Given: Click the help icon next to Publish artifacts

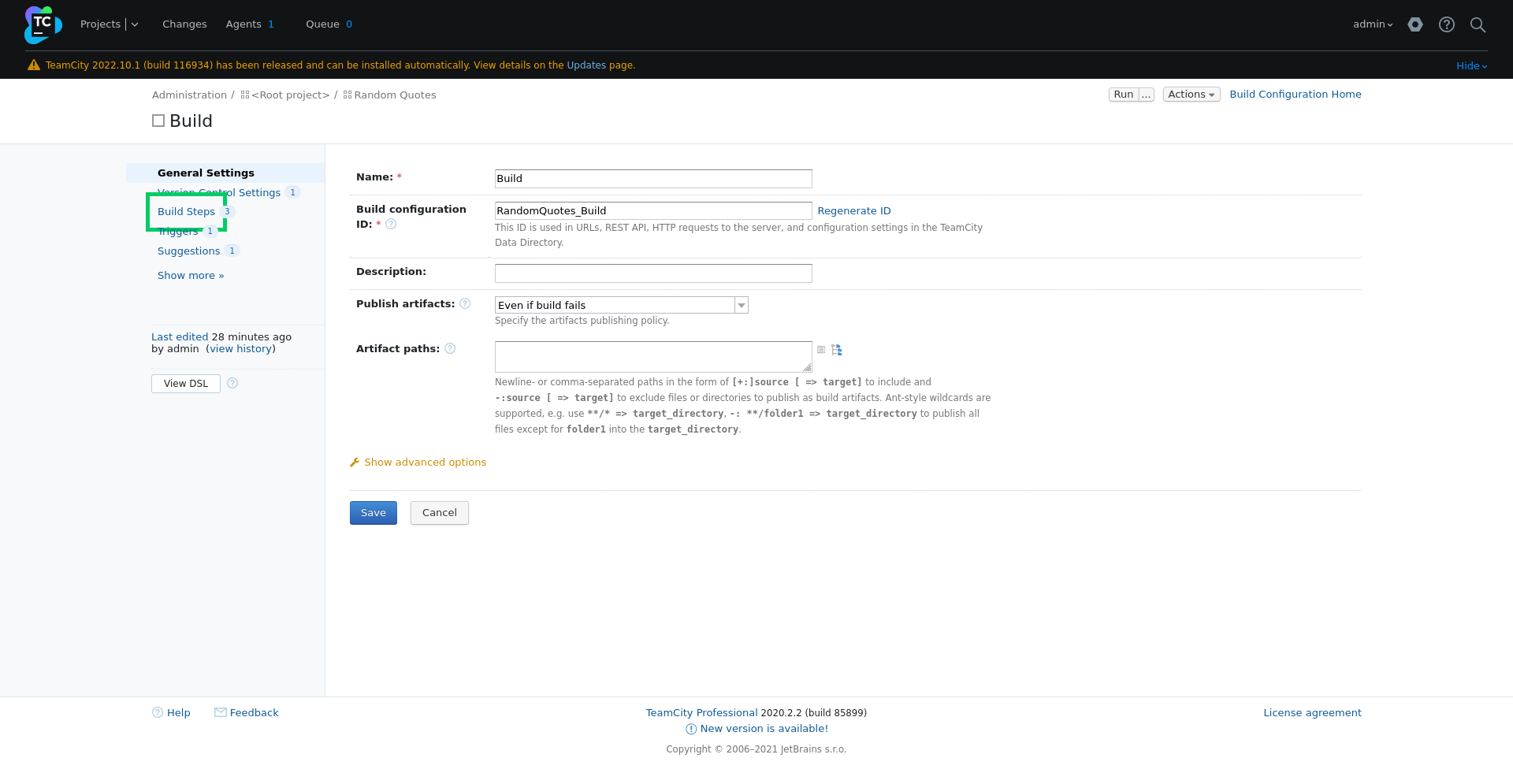Looking at the screenshot, I should 465,304.
